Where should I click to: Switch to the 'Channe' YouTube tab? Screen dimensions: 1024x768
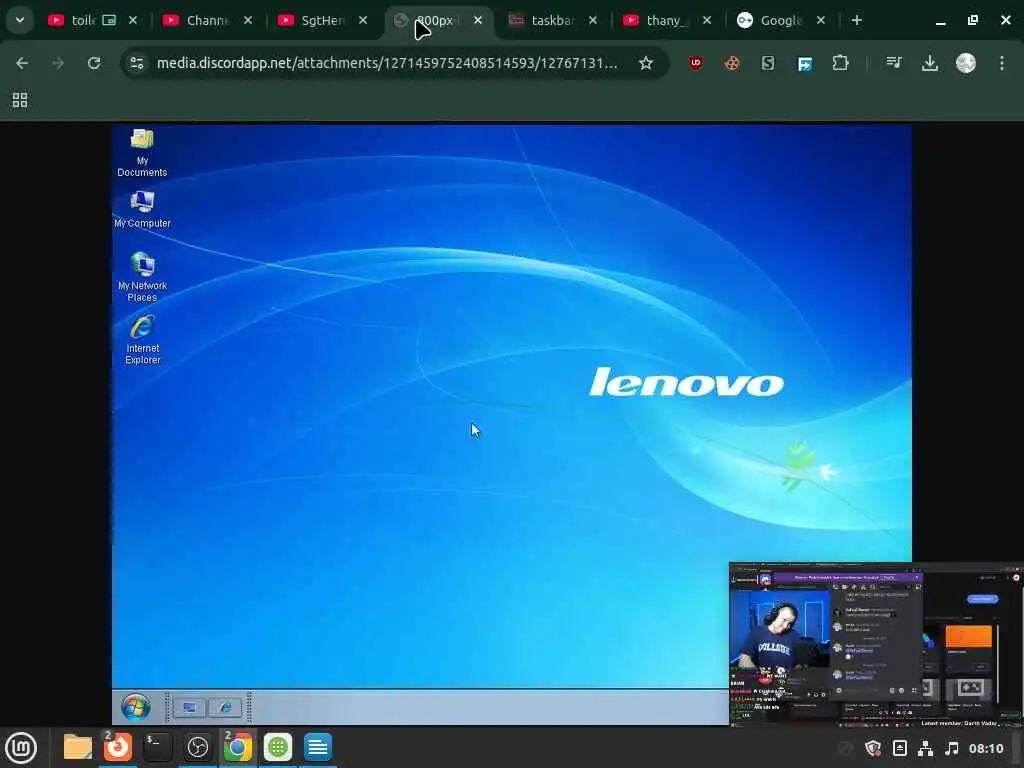coord(207,20)
